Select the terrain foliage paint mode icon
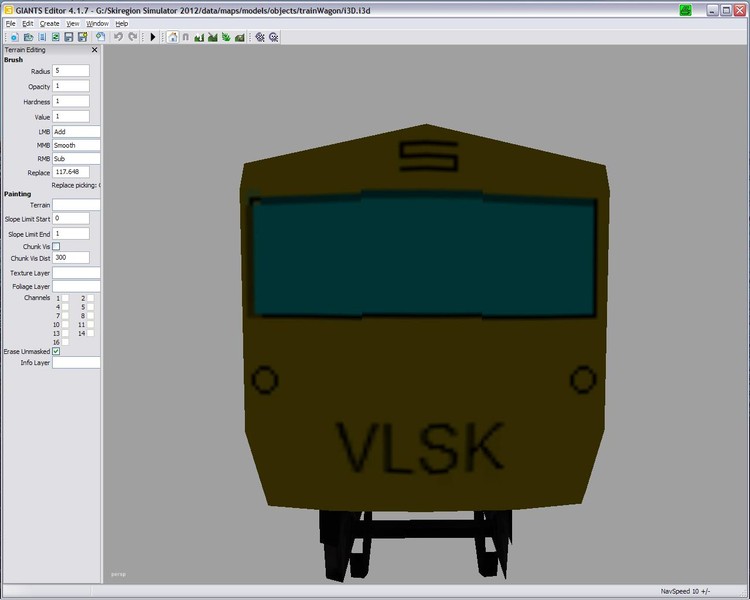 coord(226,37)
